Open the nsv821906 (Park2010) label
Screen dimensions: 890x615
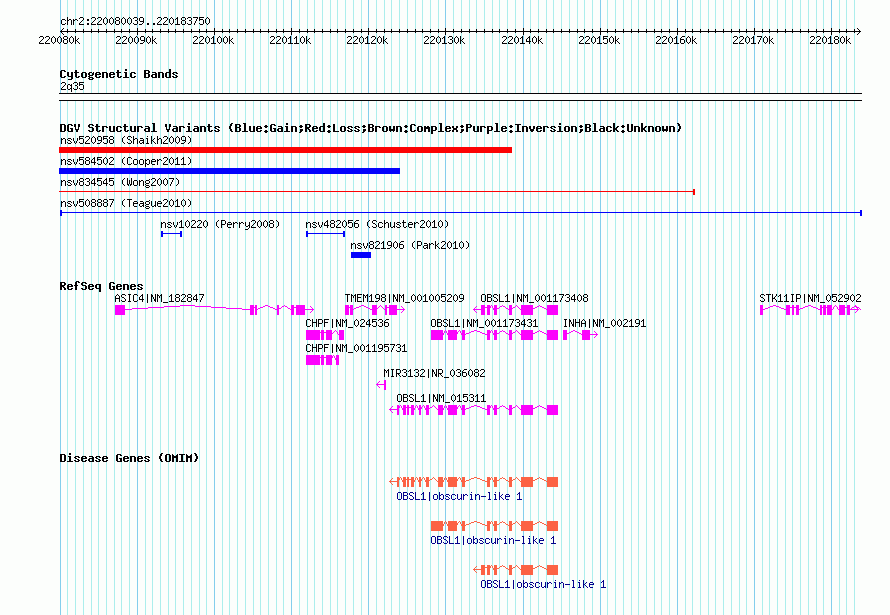coord(410,245)
